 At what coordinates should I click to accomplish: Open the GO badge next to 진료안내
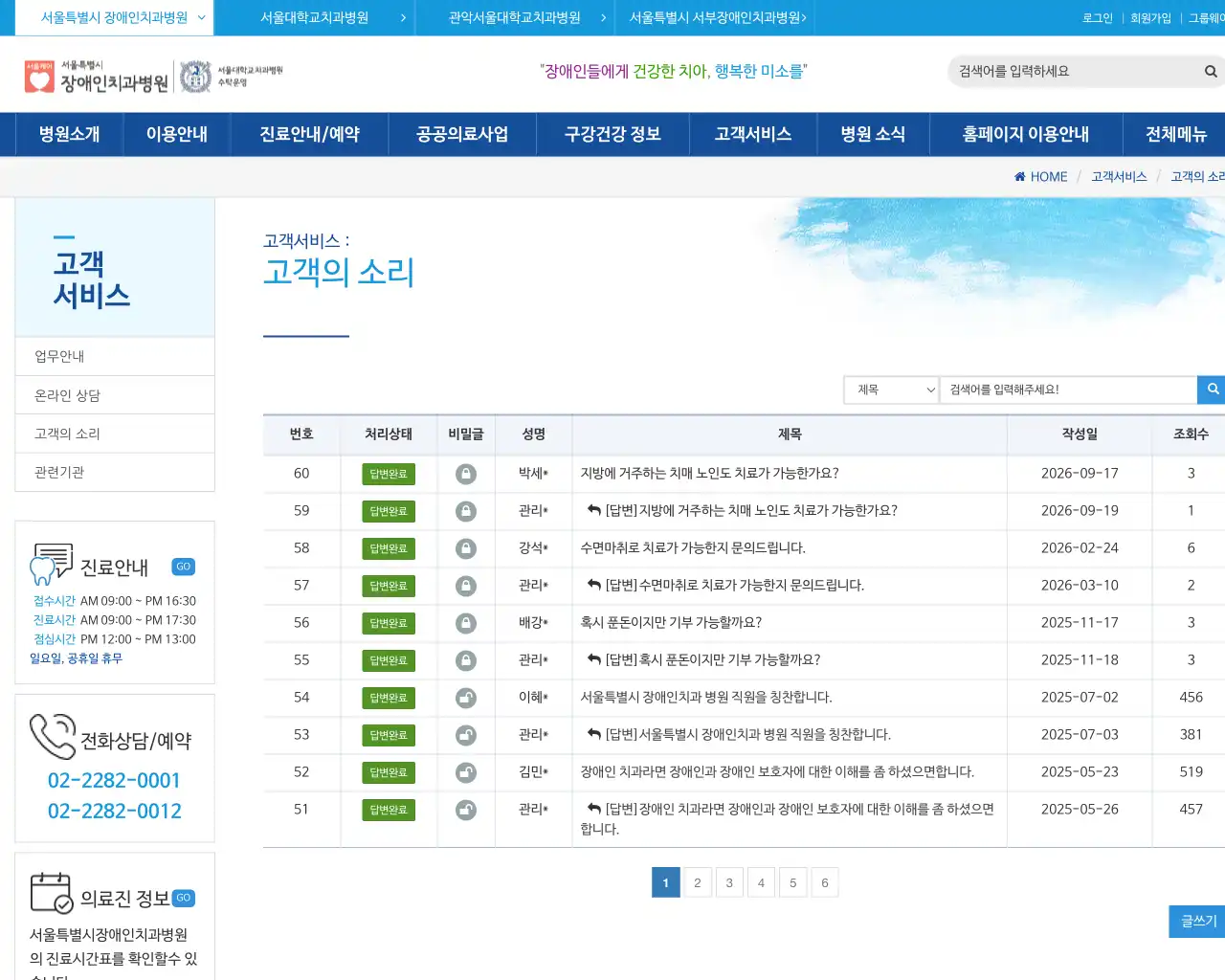[183, 567]
